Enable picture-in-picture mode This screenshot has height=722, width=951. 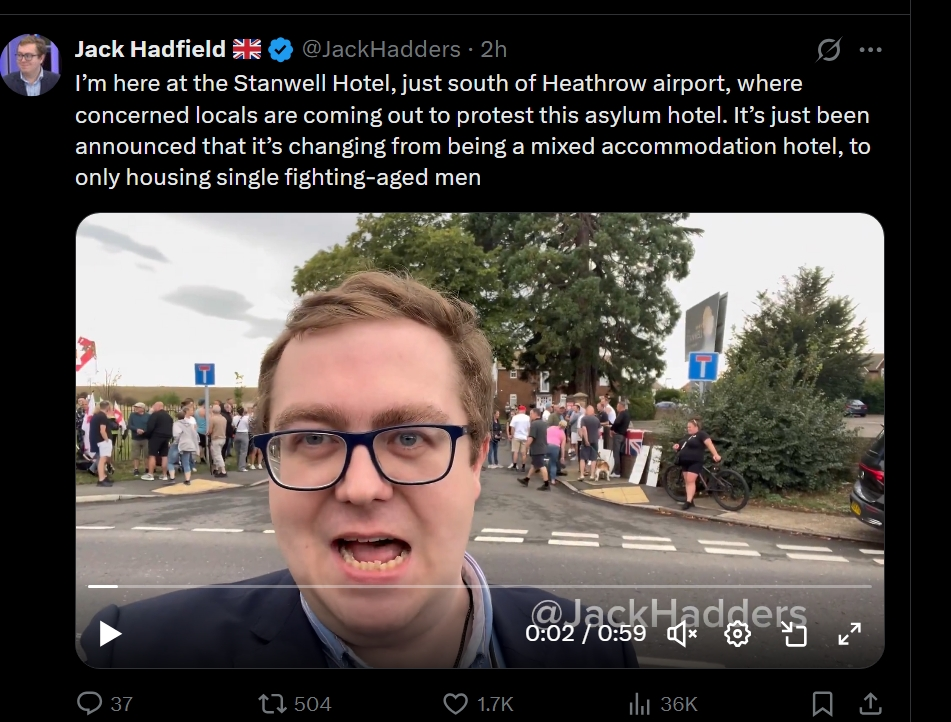pos(793,633)
